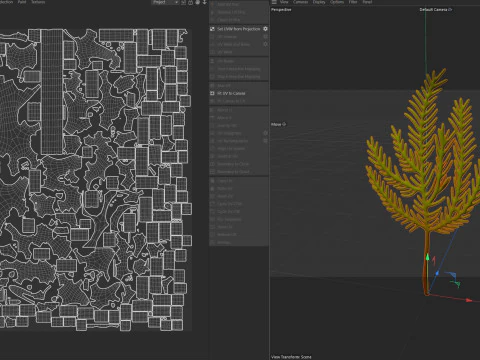
Task: Click the Perspective viewport label
Action: click(281, 10)
